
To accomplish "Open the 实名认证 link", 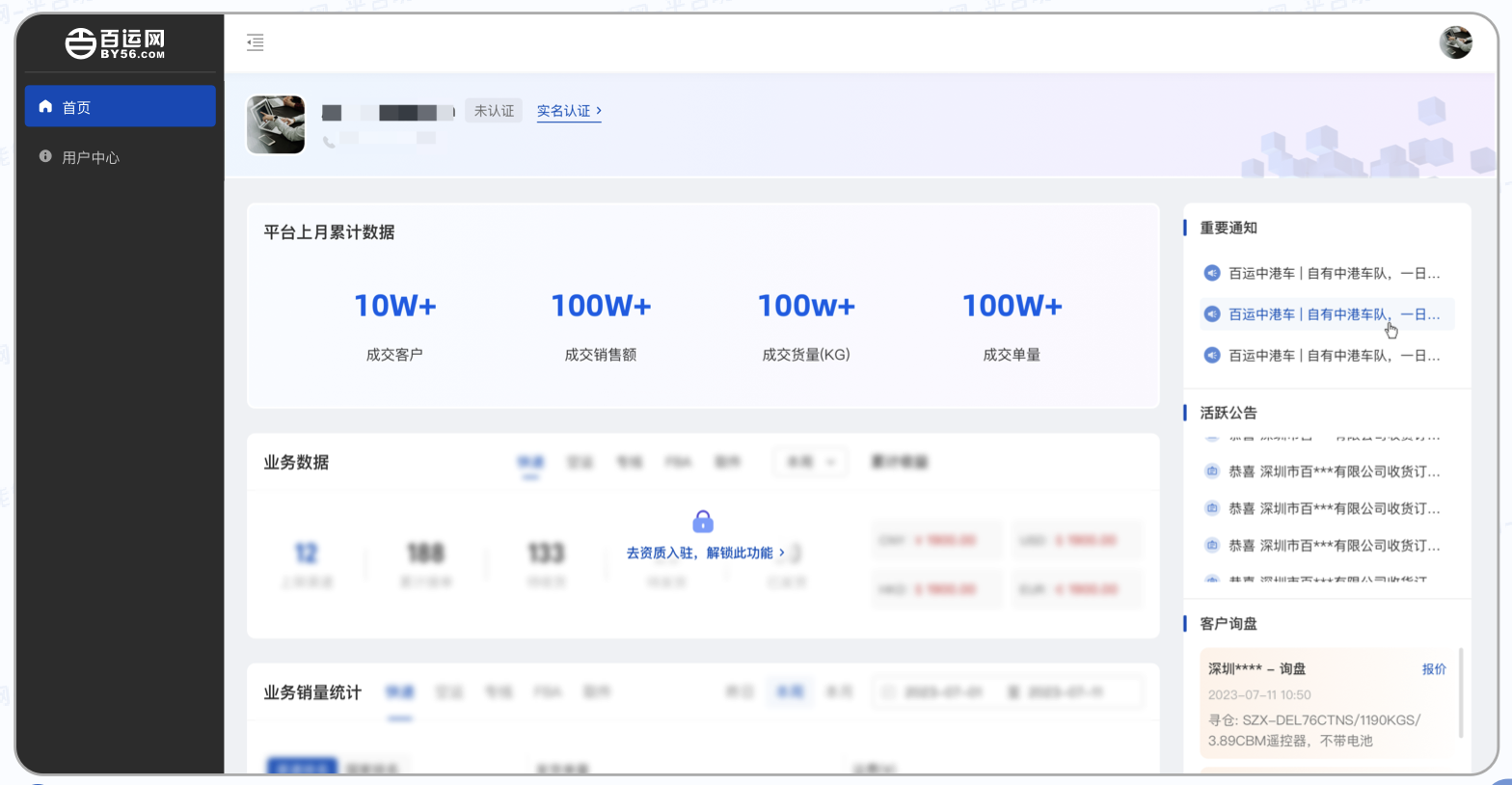I will click(x=569, y=111).
